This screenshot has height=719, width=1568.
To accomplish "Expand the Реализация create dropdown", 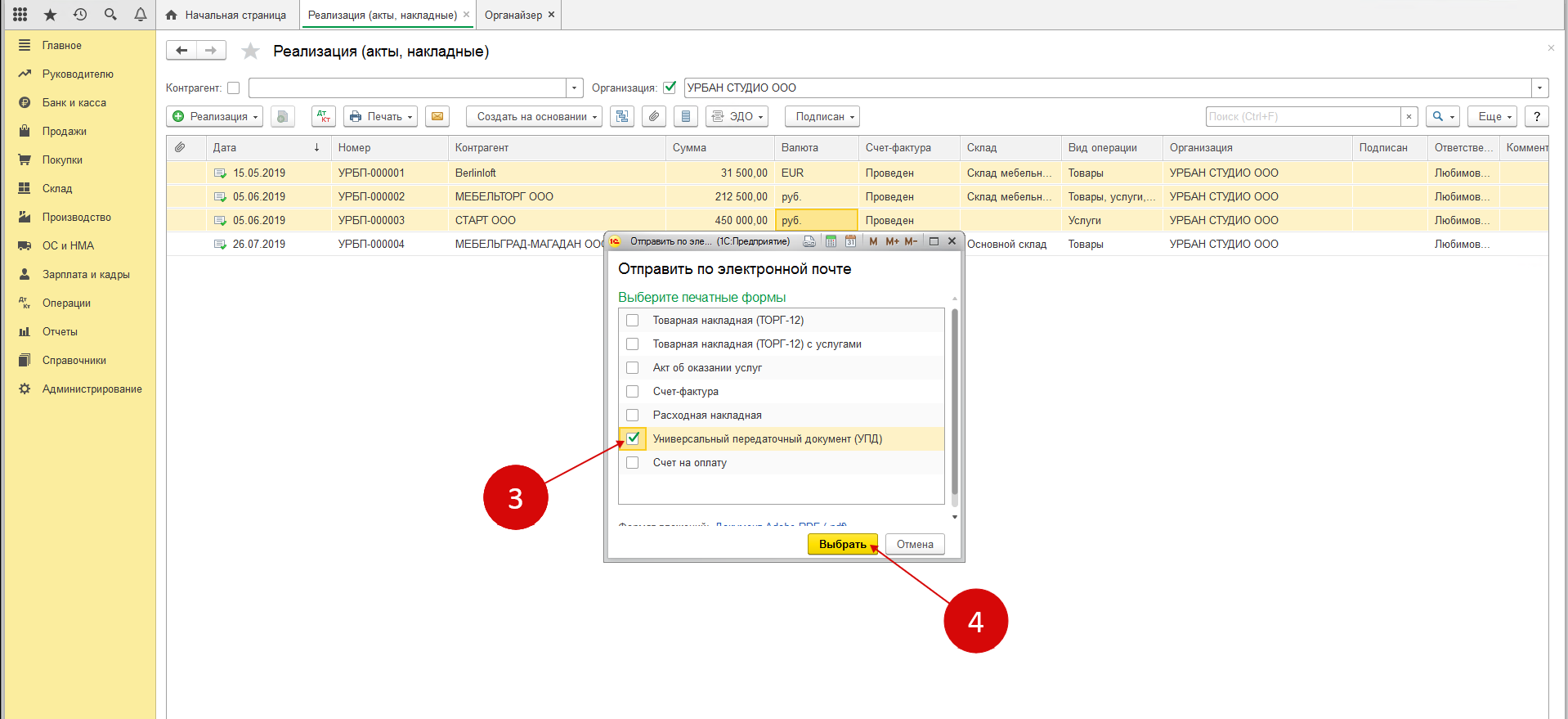I will 215,116.
